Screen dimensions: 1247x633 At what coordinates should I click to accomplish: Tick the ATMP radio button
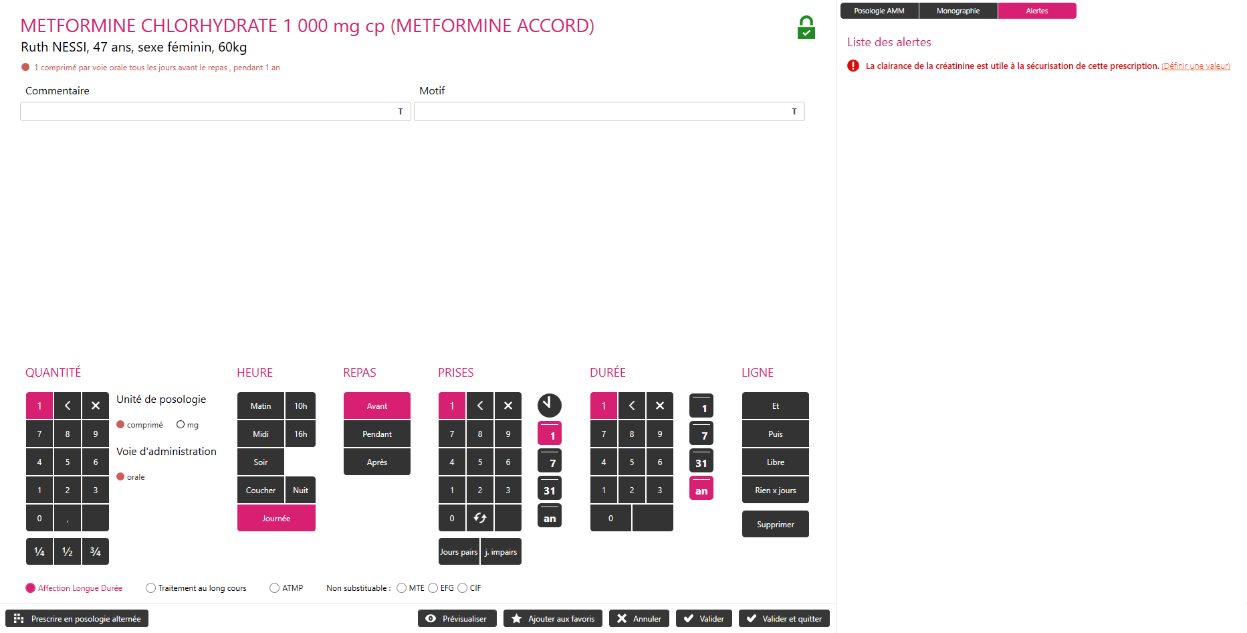pyautogui.click(x=275, y=588)
